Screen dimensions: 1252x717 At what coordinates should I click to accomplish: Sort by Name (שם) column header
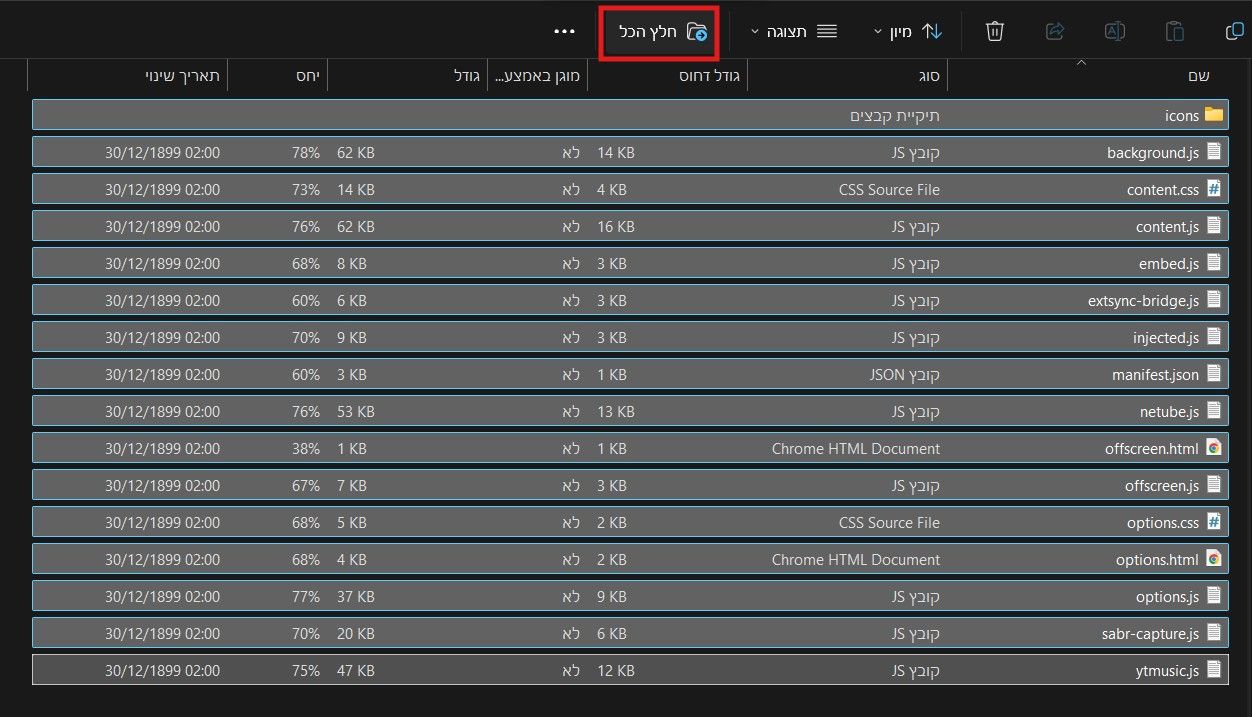tap(1087, 76)
